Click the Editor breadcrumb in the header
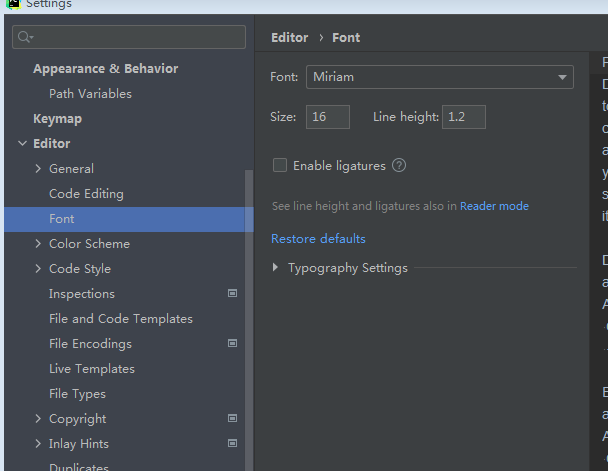Viewport: 608px width, 471px height. tap(290, 38)
